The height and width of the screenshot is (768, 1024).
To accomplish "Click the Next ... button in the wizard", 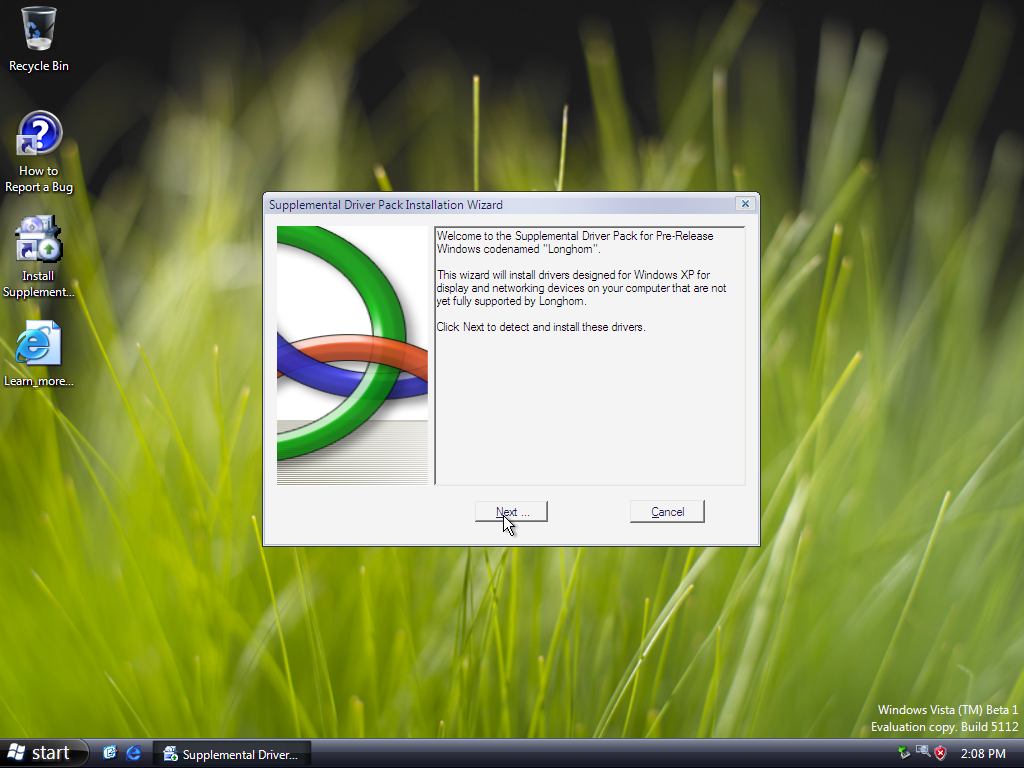I will pyautogui.click(x=511, y=512).
